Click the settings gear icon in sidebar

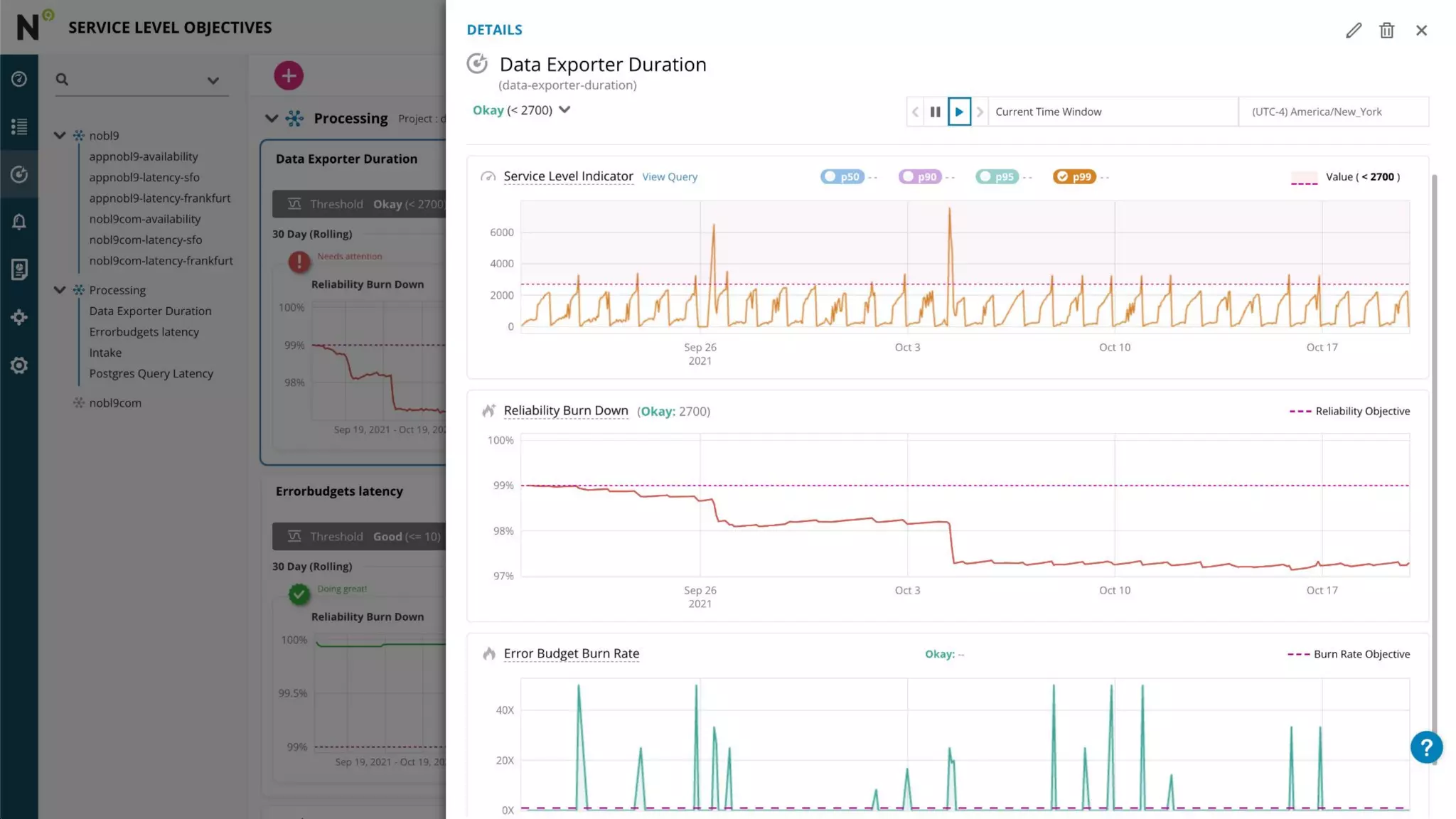(19, 365)
